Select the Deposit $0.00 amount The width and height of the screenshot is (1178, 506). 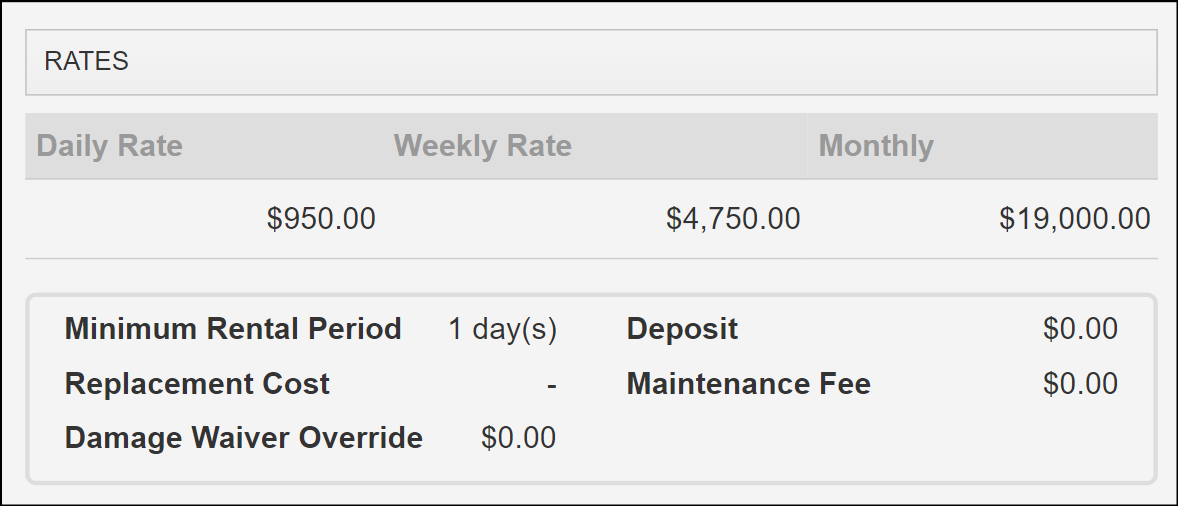(x=1080, y=329)
